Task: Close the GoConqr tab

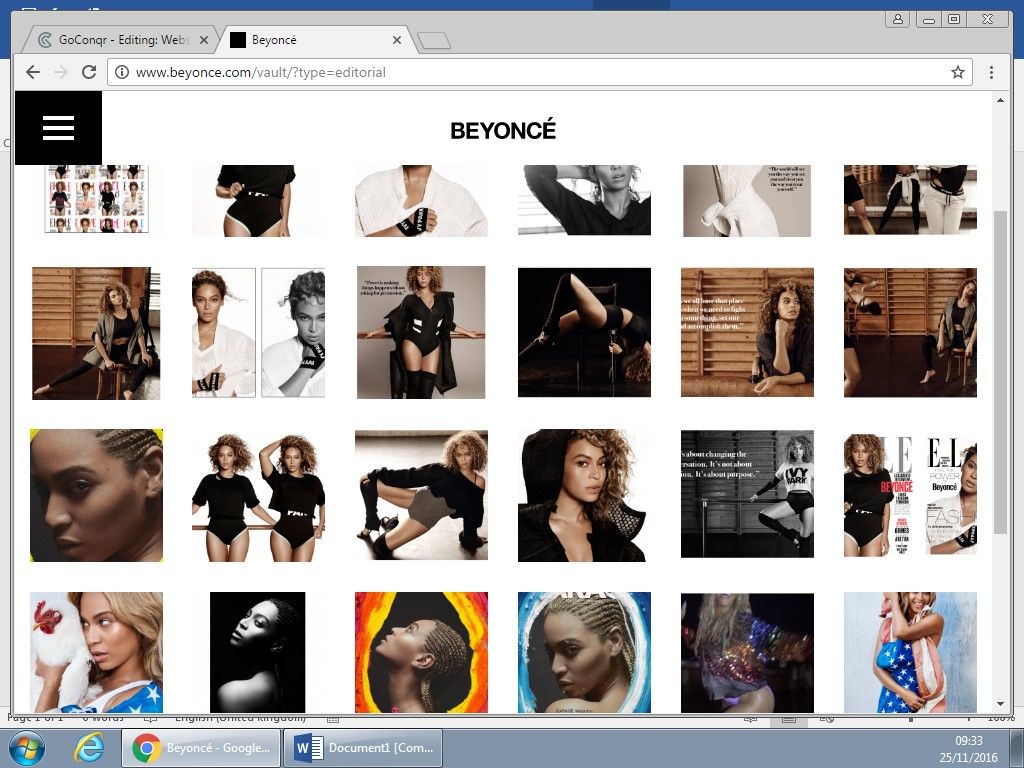Action: 205,41
